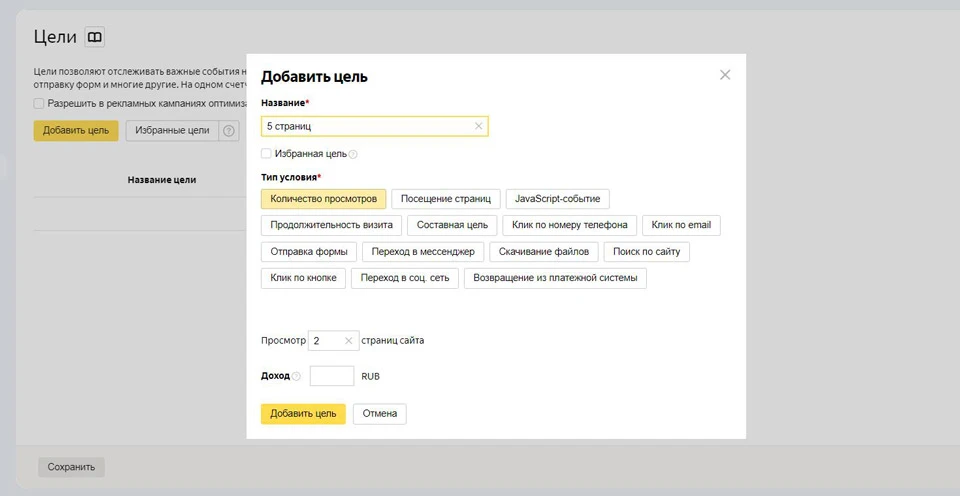The height and width of the screenshot is (496, 960).
Task: Select Продолжительность визита condition type
Action: 331,225
